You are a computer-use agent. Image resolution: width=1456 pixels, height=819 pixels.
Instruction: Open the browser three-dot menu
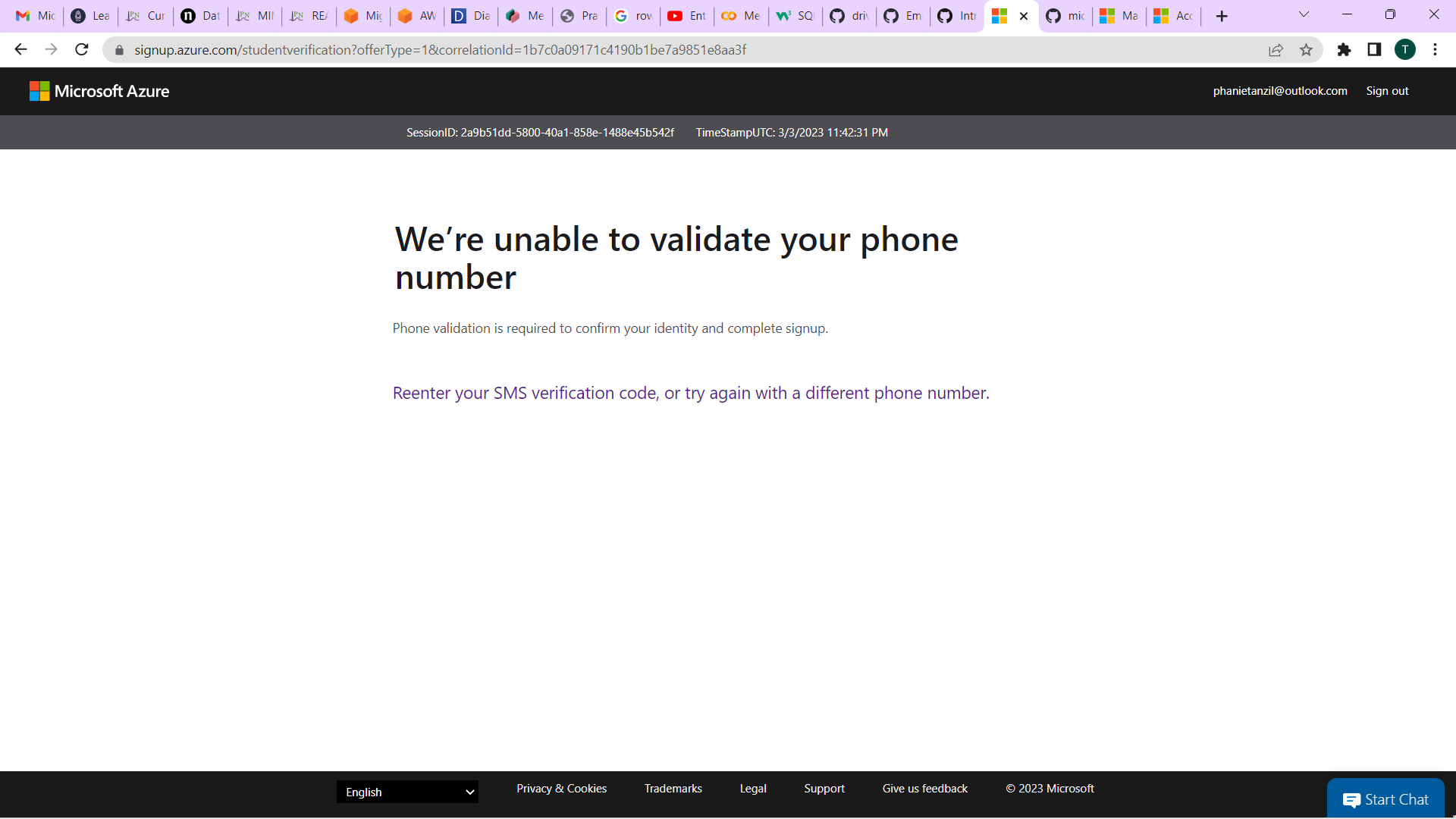pos(1435,49)
